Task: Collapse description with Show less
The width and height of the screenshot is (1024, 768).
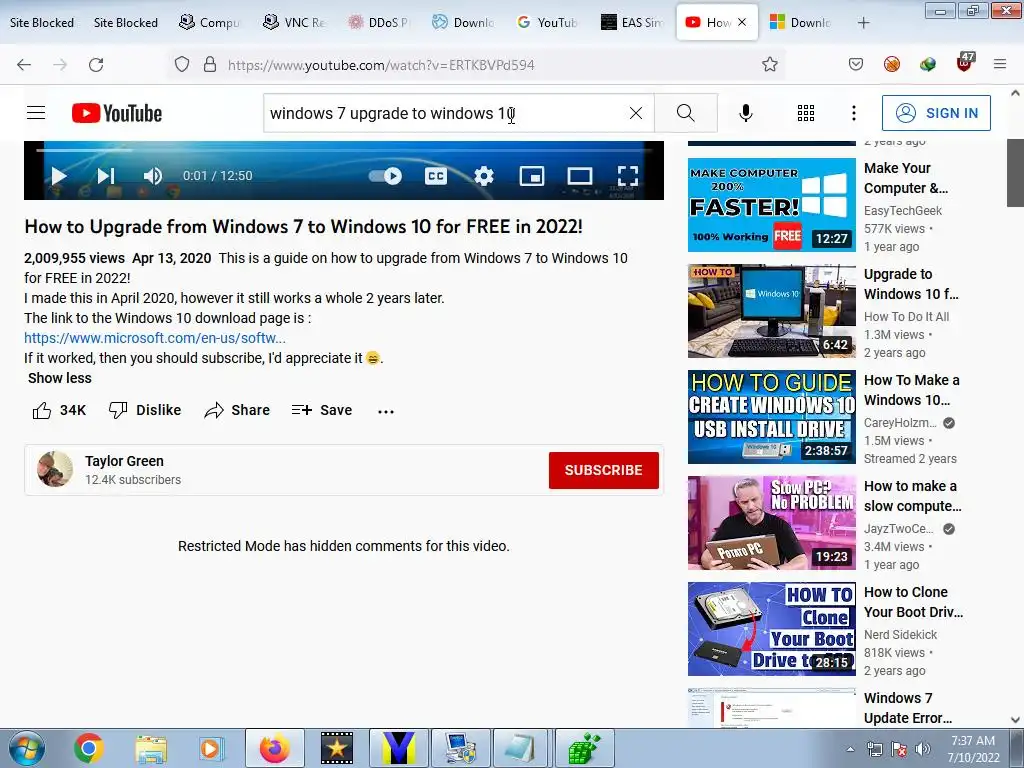Action: coord(59,378)
